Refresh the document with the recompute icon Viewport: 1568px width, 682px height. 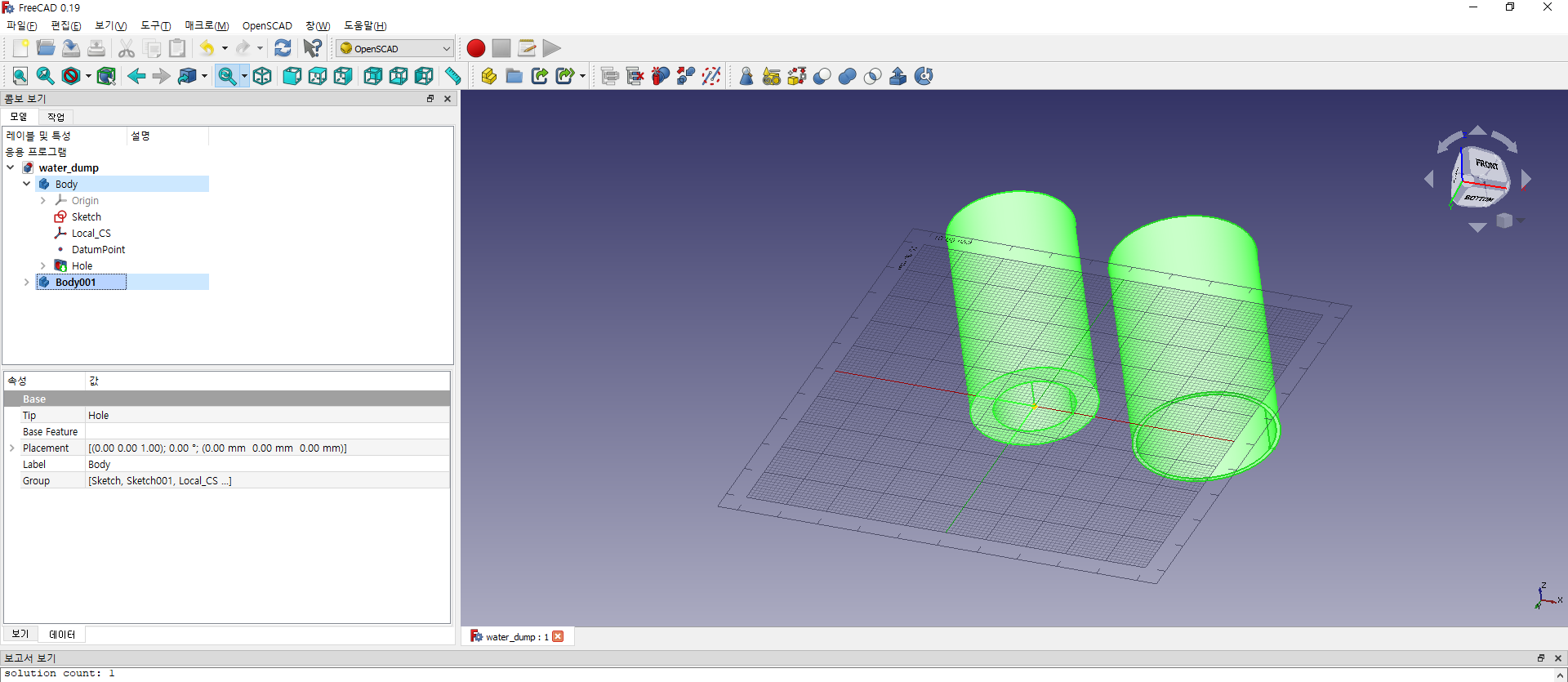(x=283, y=48)
